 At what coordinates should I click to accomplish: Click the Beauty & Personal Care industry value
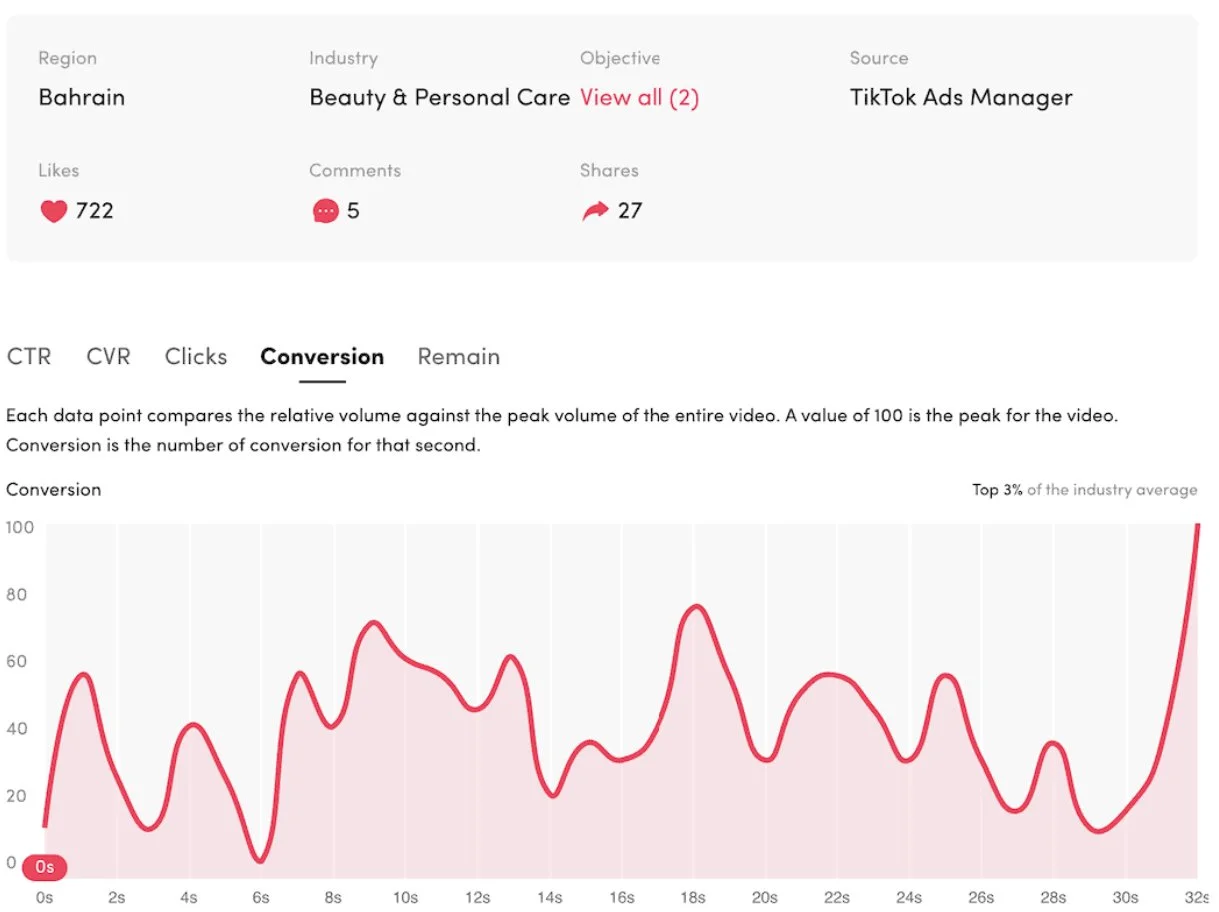pos(440,98)
